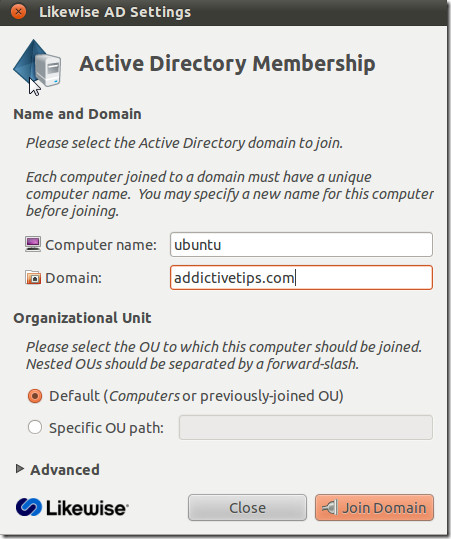Viewport: 451px width, 539px height.
Task: Select the Specific OU path radio button
Action: pos(35,428)
